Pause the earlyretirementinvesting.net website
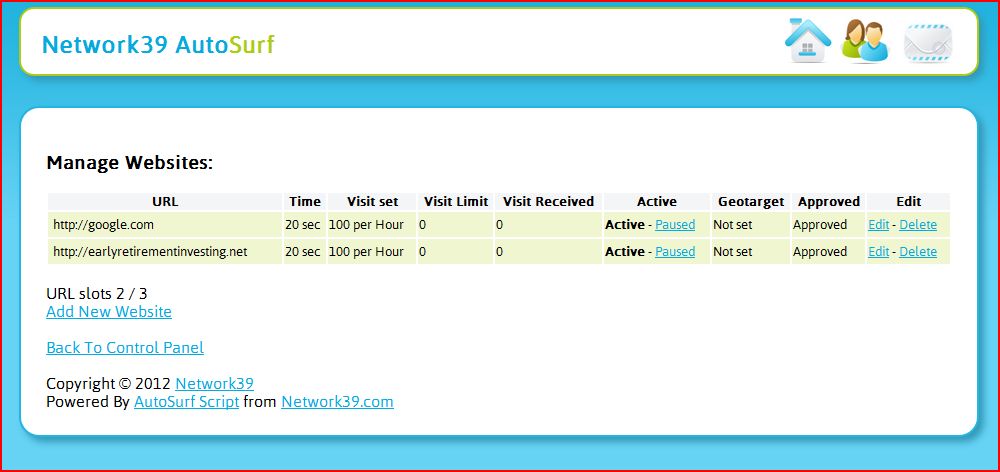Image resolution: width=1000 pixels, height=472 pixels. pyautogui.click(x=675, y=251)
